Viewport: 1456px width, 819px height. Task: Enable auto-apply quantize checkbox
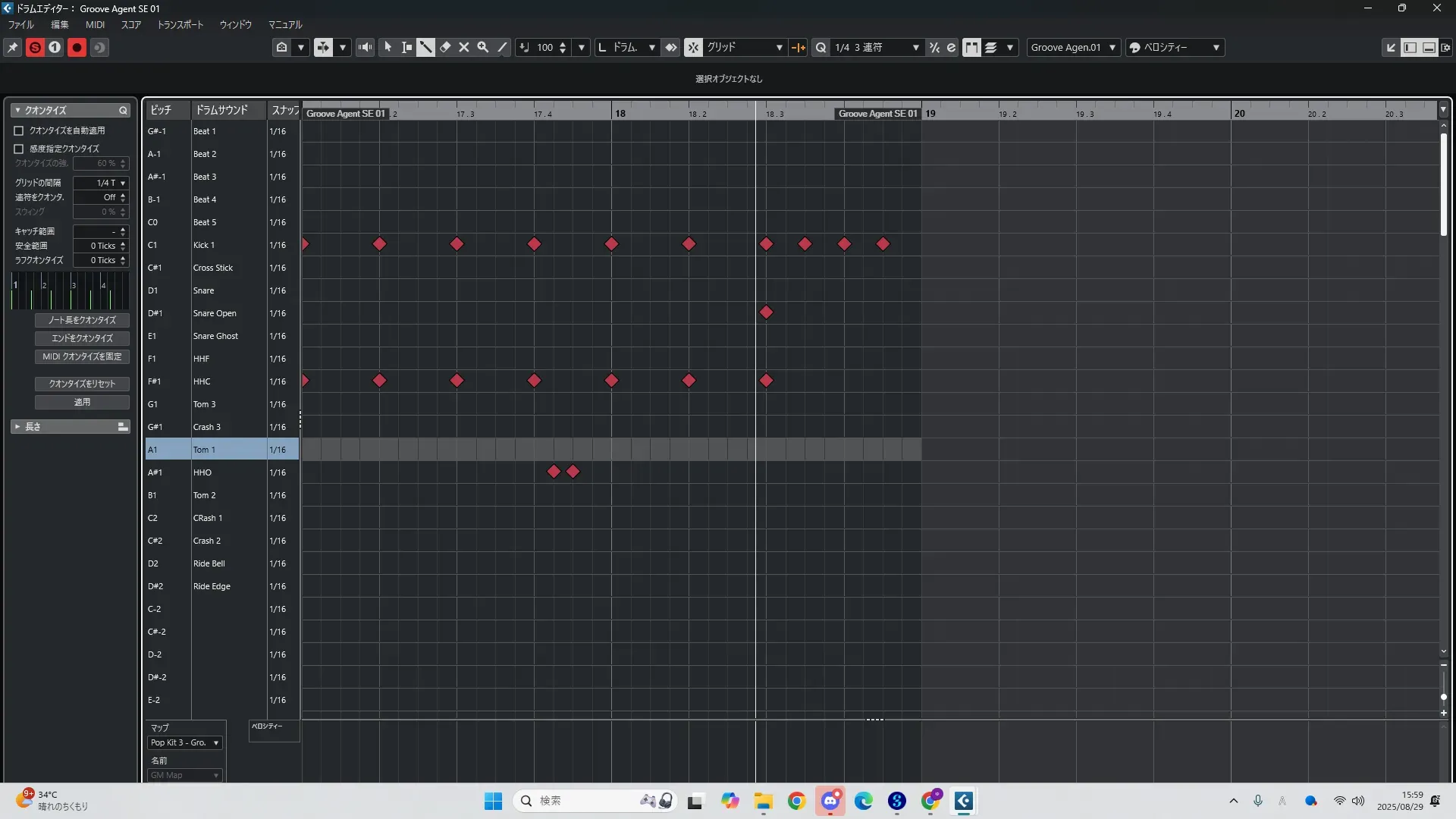[x=19, y=130]
